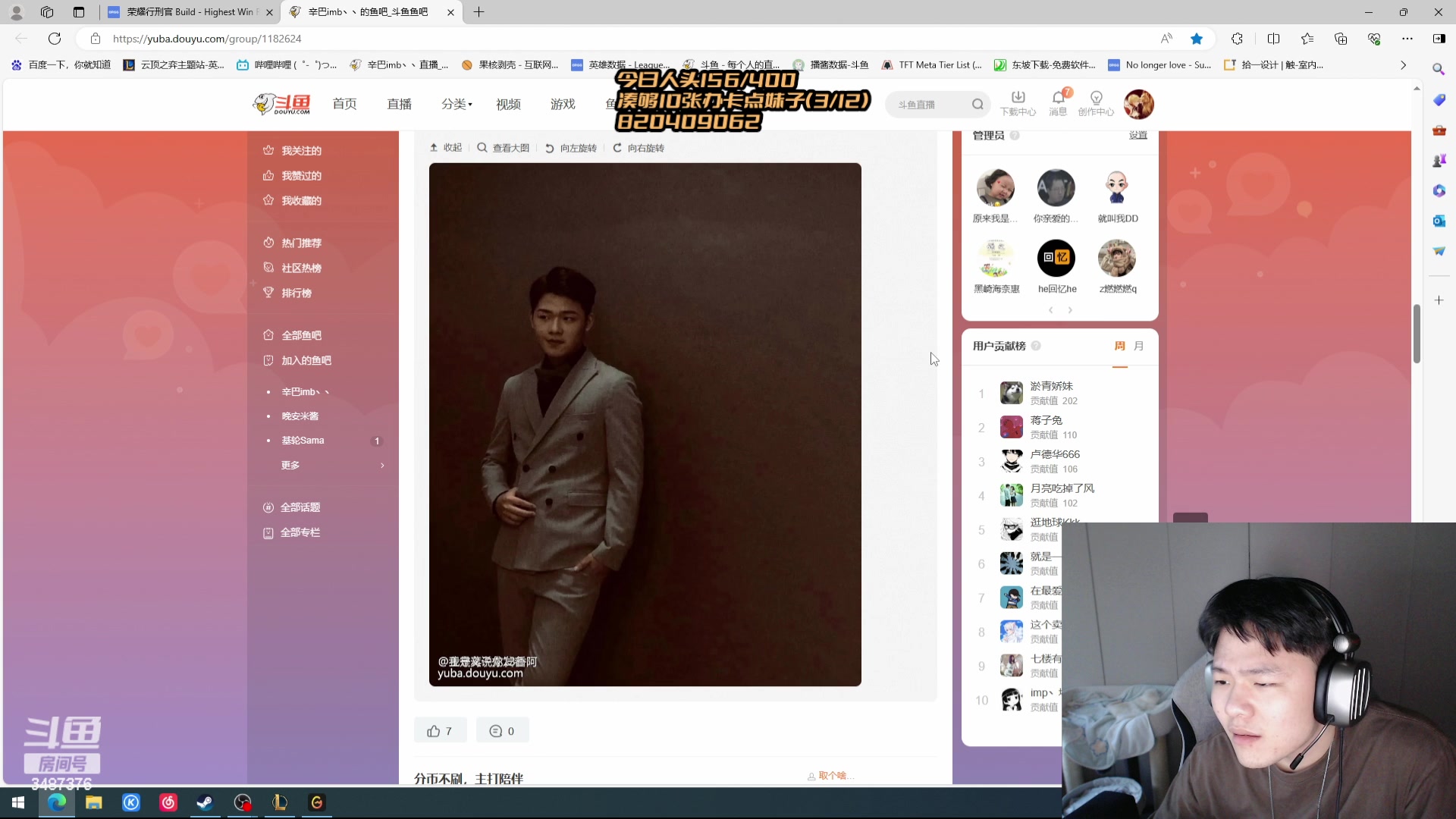The image size is (1456, 819).
Task: Open the creator center lightbulb icon
Action: coord(1096,98)
